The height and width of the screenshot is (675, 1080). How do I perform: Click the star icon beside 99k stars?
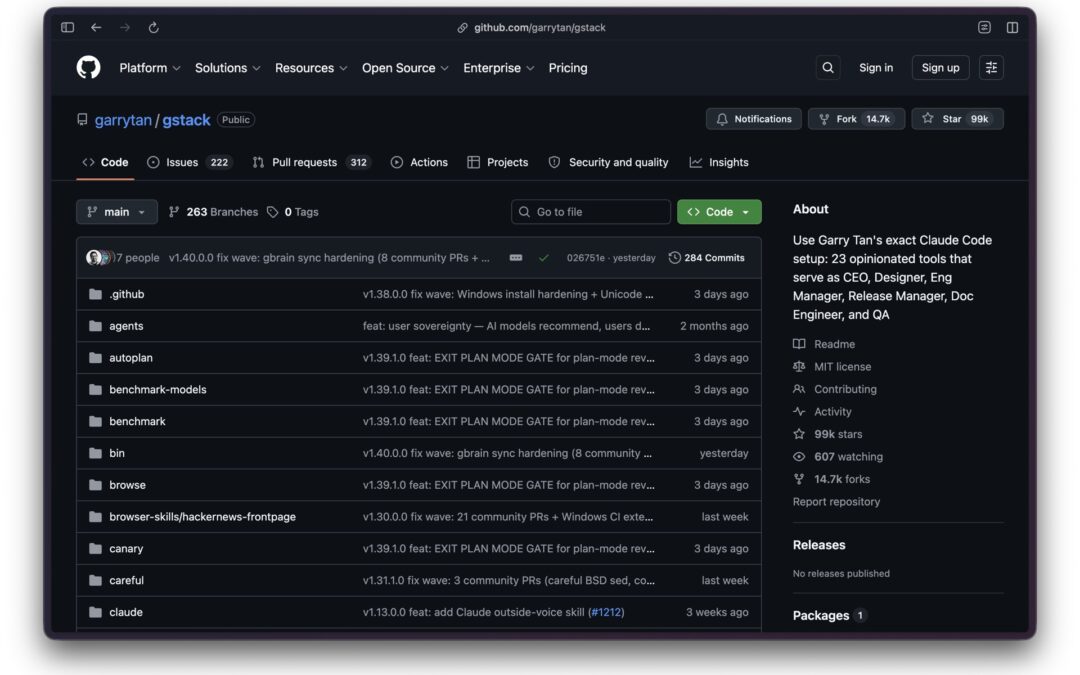[x=799, y=434]
